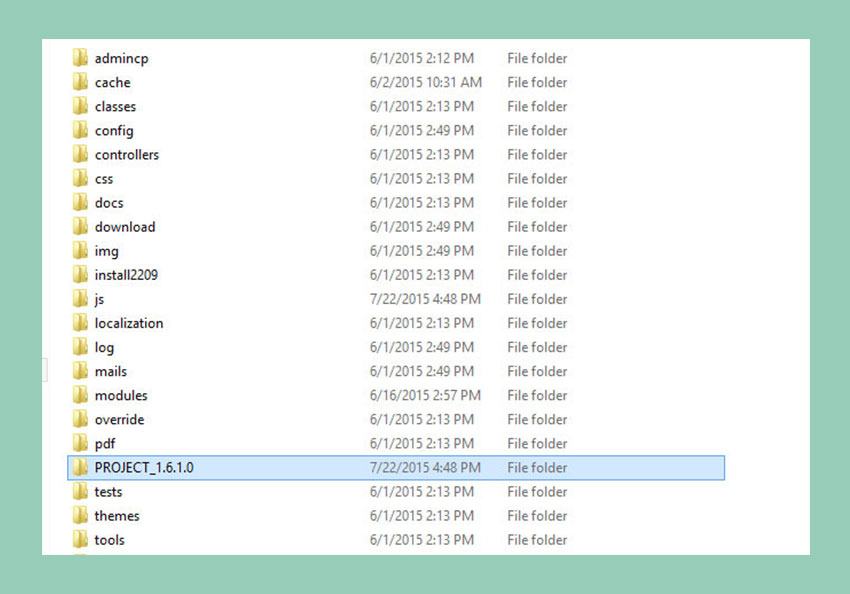Viewport: 850px width, 594px height.
Task: Select the PROJECT_1.6.1.0 folder icon
Action: click(80, 467)
